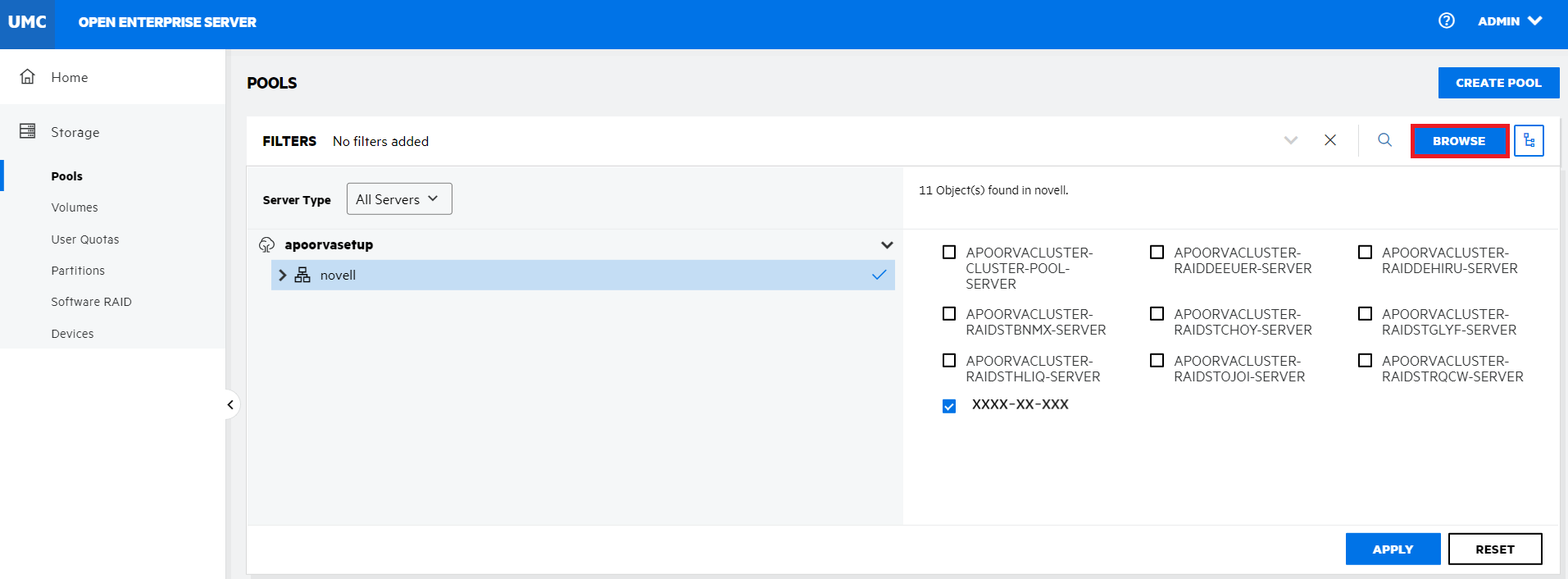Uncheck the XXXX-XX-XXX checkbox
The width and height of the screenshot is (1568, 579).
pos(949,406)
